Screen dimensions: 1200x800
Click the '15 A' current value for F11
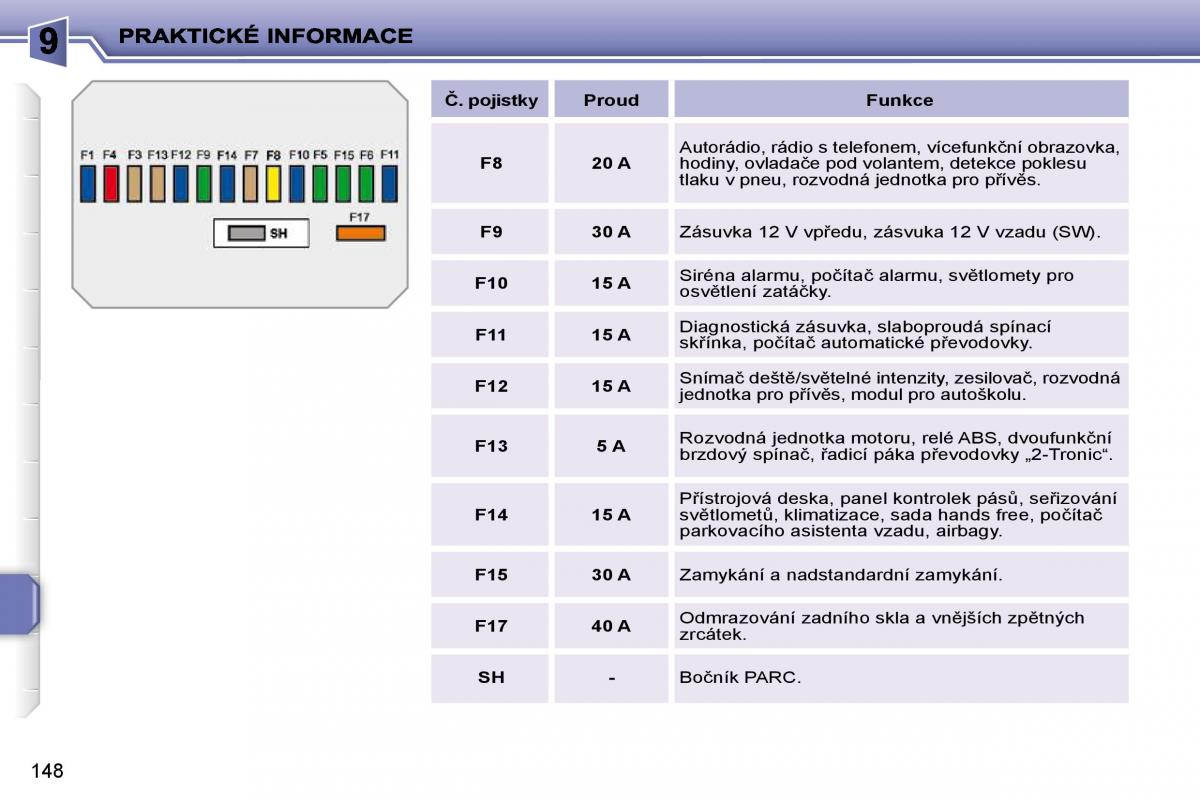click(611, 335)
